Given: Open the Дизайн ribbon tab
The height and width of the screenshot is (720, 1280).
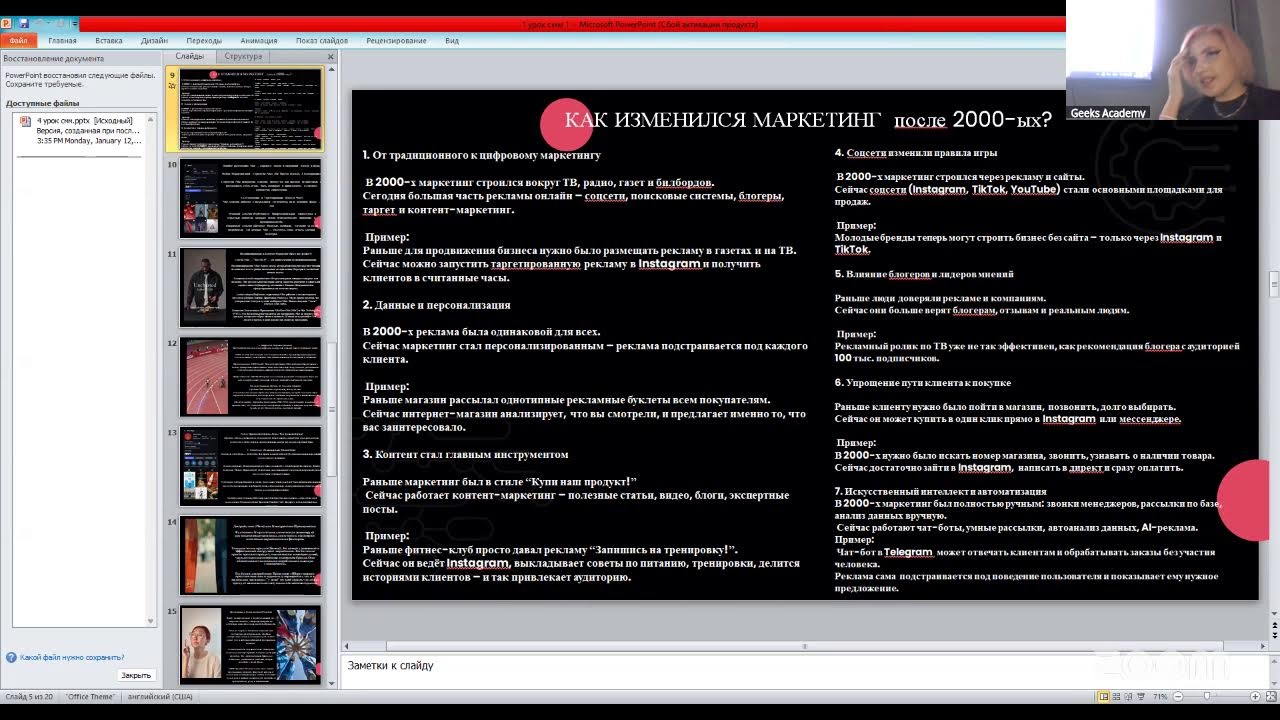Looking at the screenshot, I should coord(154,41).
